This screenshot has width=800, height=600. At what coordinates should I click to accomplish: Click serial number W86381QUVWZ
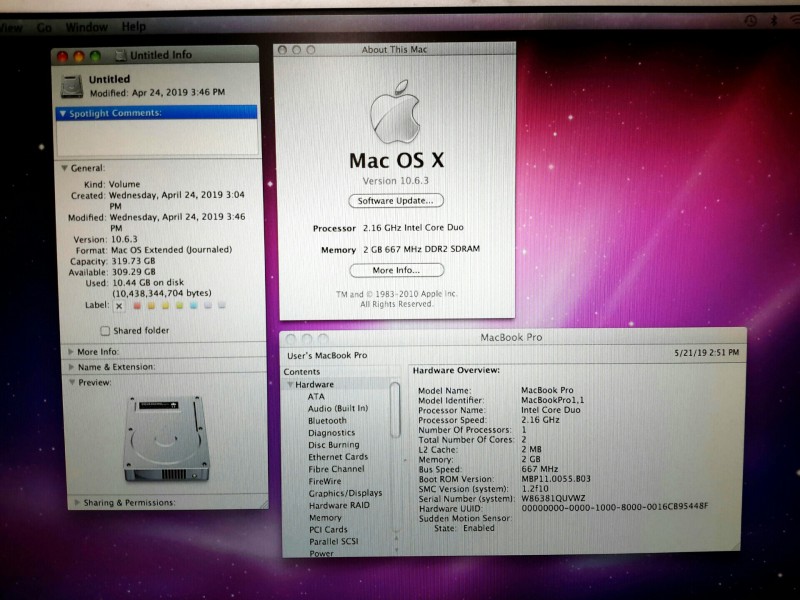[x=553, y=498]
